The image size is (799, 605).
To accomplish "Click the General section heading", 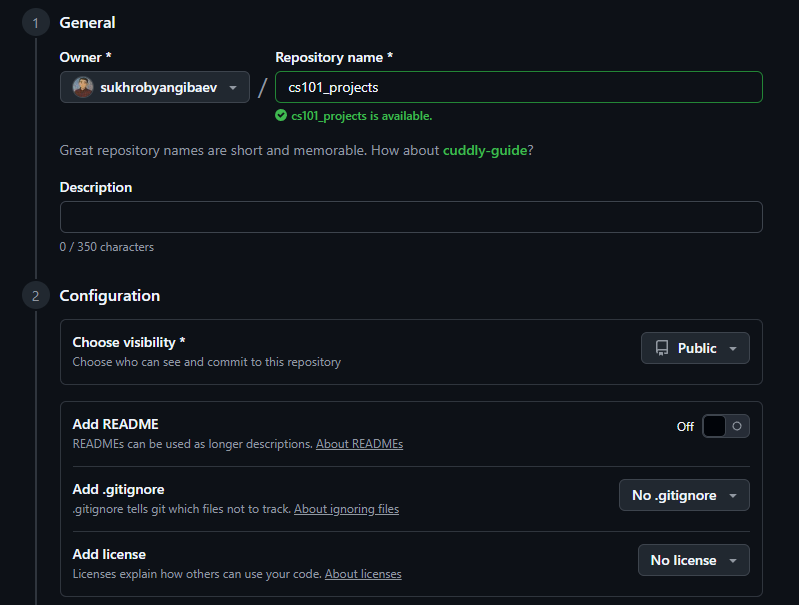I will [x=87, y=23].
